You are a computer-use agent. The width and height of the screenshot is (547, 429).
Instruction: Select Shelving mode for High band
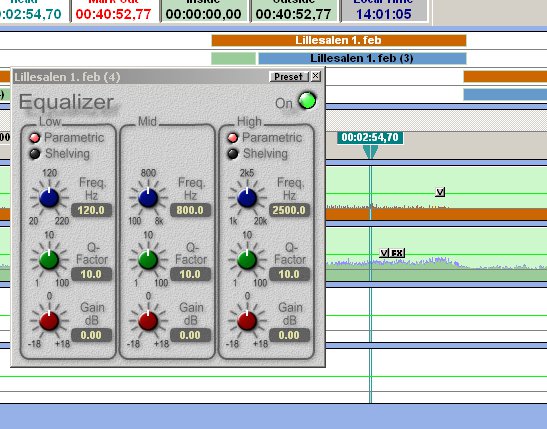(233, 154)
